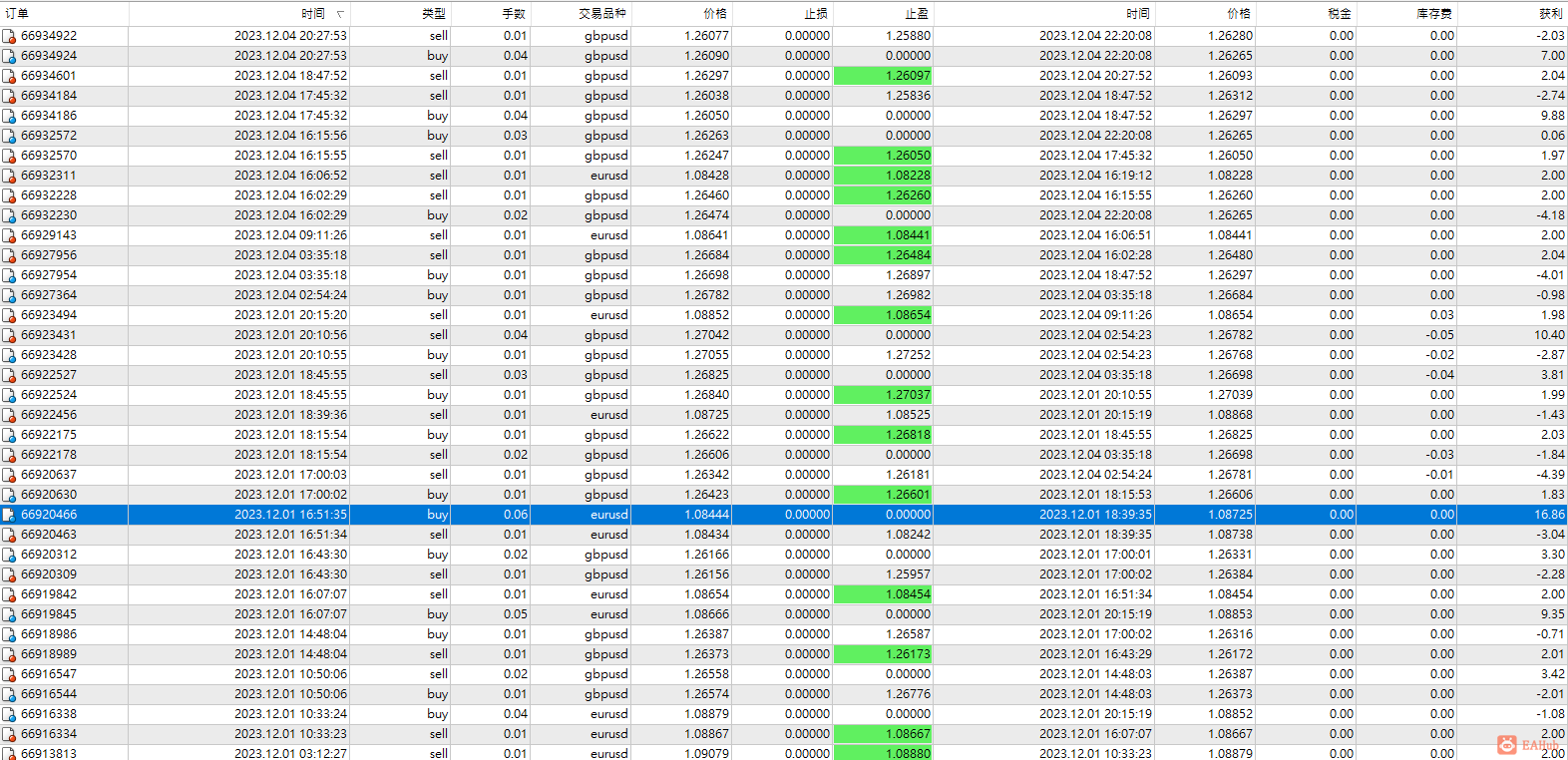The image size is (1568, 760).
Task: Select the row icon for order 66934924
Action: click(x=9, y=56)
